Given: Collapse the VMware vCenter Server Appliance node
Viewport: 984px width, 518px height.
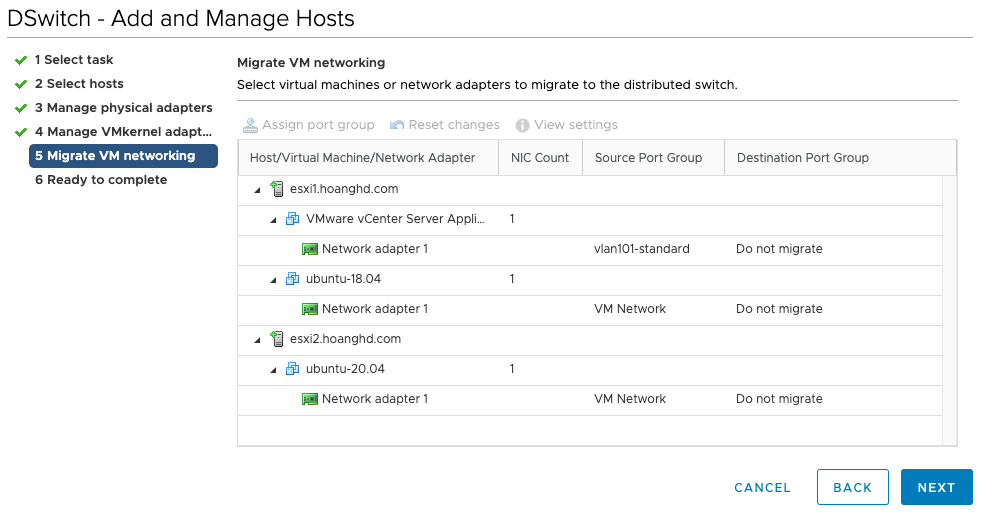Looking at the screenshot, I should tap(273, 220).
